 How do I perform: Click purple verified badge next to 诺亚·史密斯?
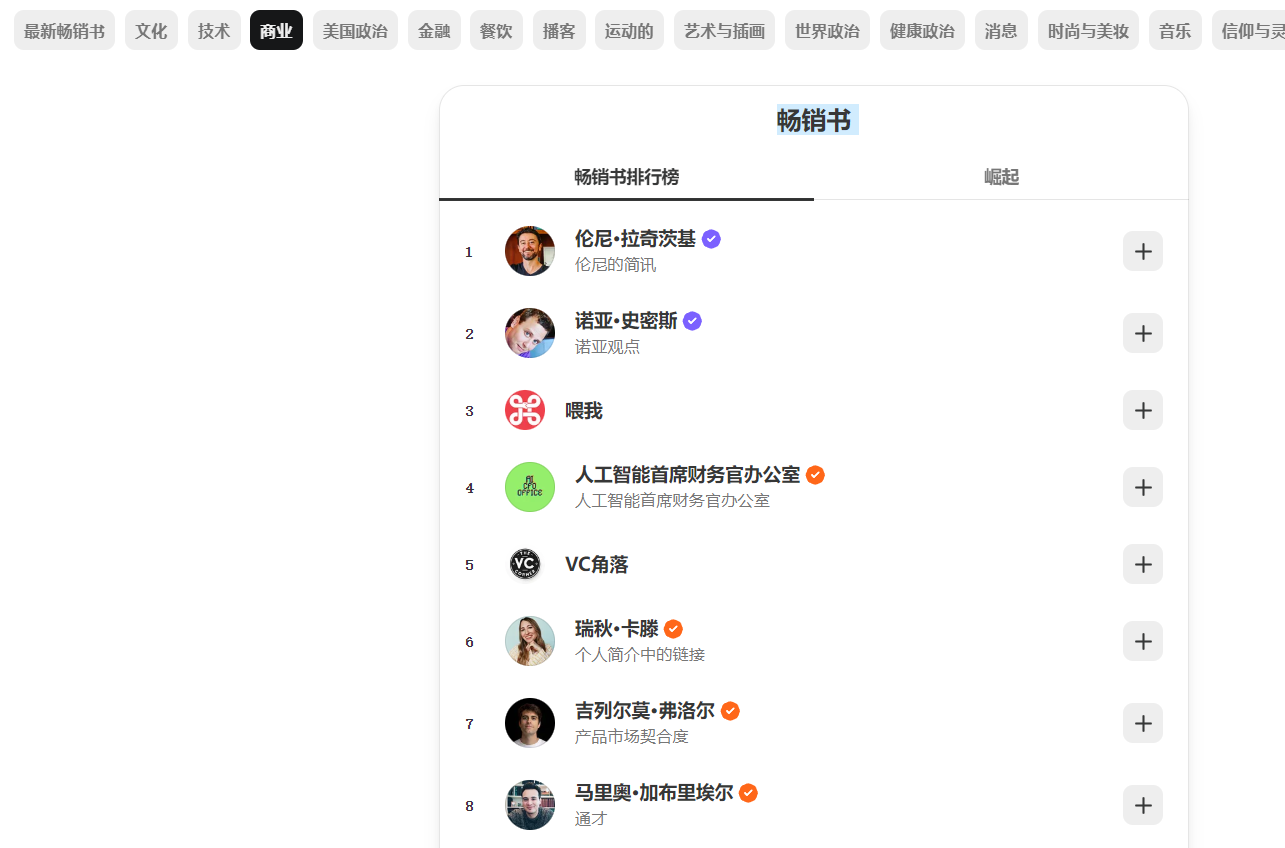[692, 321]
